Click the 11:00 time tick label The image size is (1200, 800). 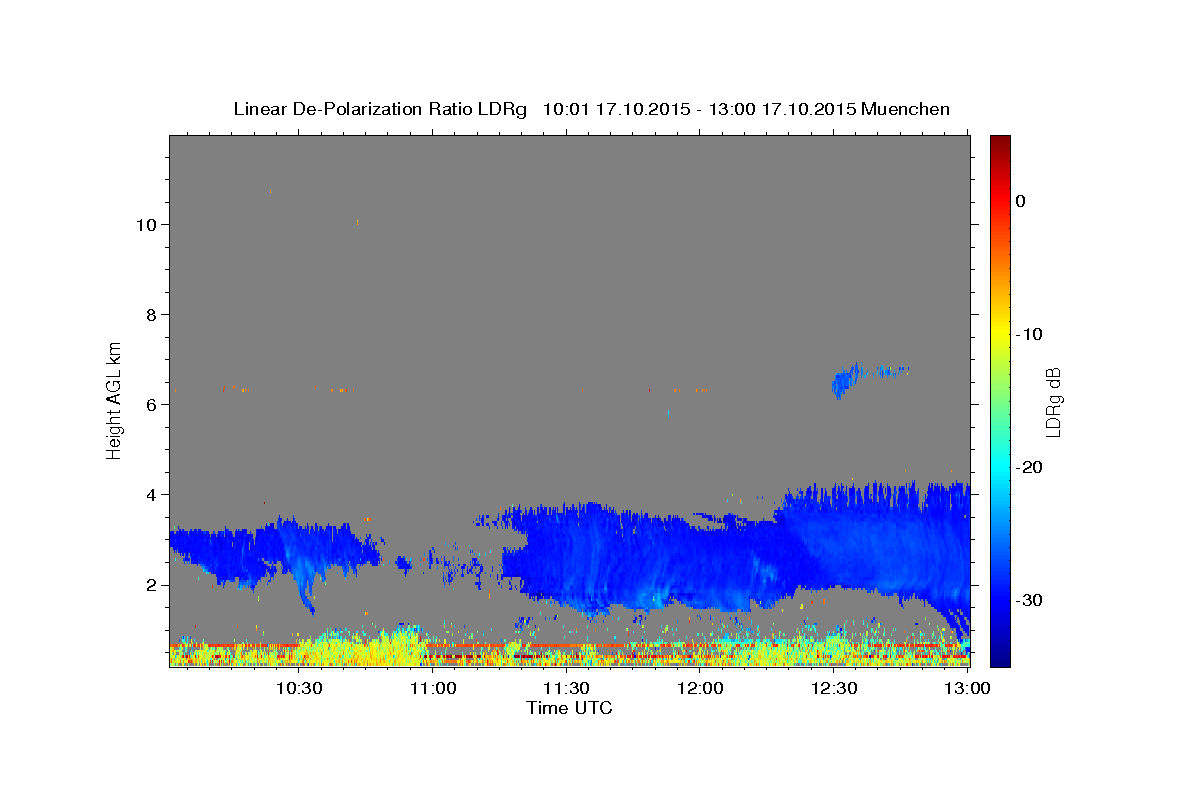(433, 688)
